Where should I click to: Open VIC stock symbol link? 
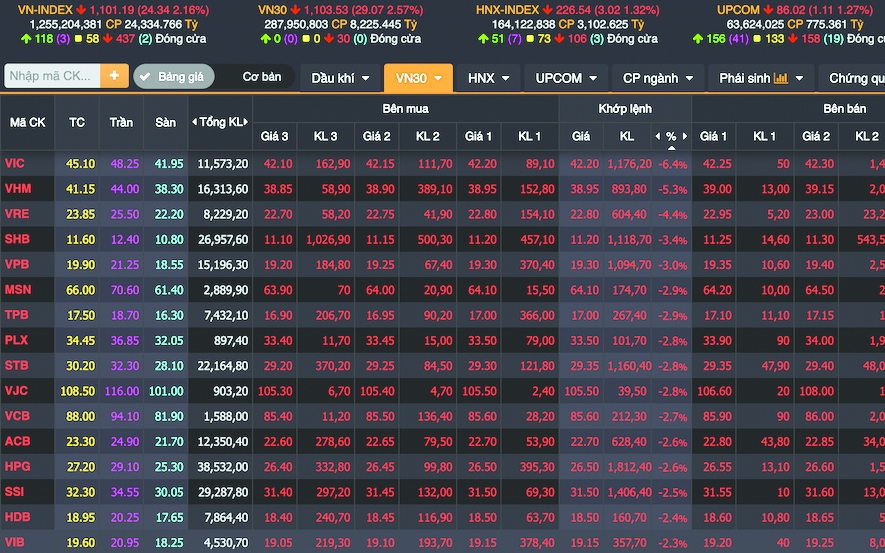(x=15, y=163)
